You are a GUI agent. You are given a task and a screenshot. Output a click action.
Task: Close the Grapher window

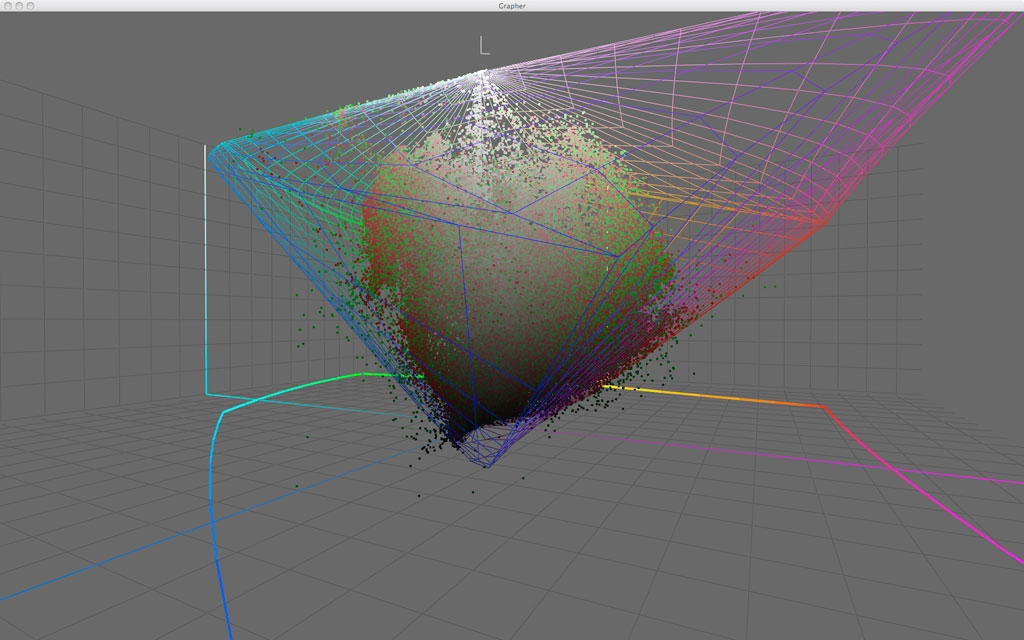(x=8, y=5)
